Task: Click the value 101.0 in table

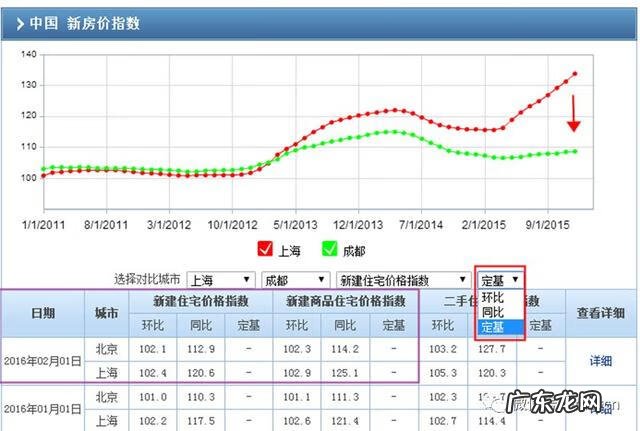Action: 153,397
